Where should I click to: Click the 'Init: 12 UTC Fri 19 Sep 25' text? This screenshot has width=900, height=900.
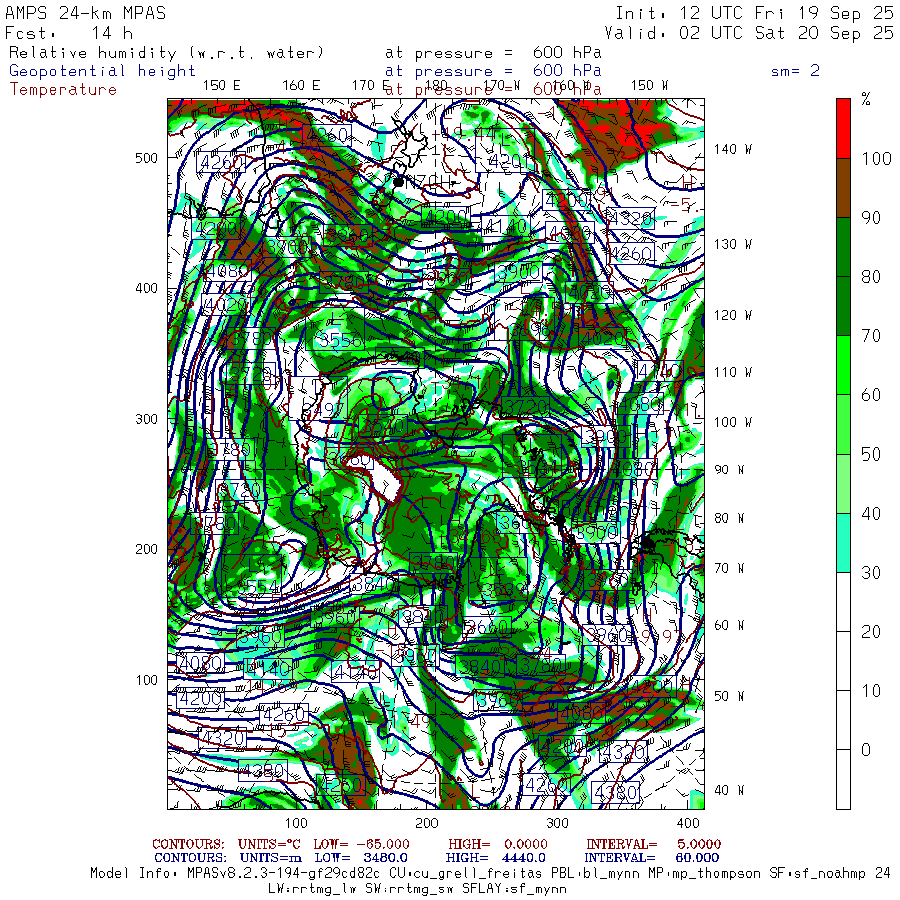click(x=754, y=13)
